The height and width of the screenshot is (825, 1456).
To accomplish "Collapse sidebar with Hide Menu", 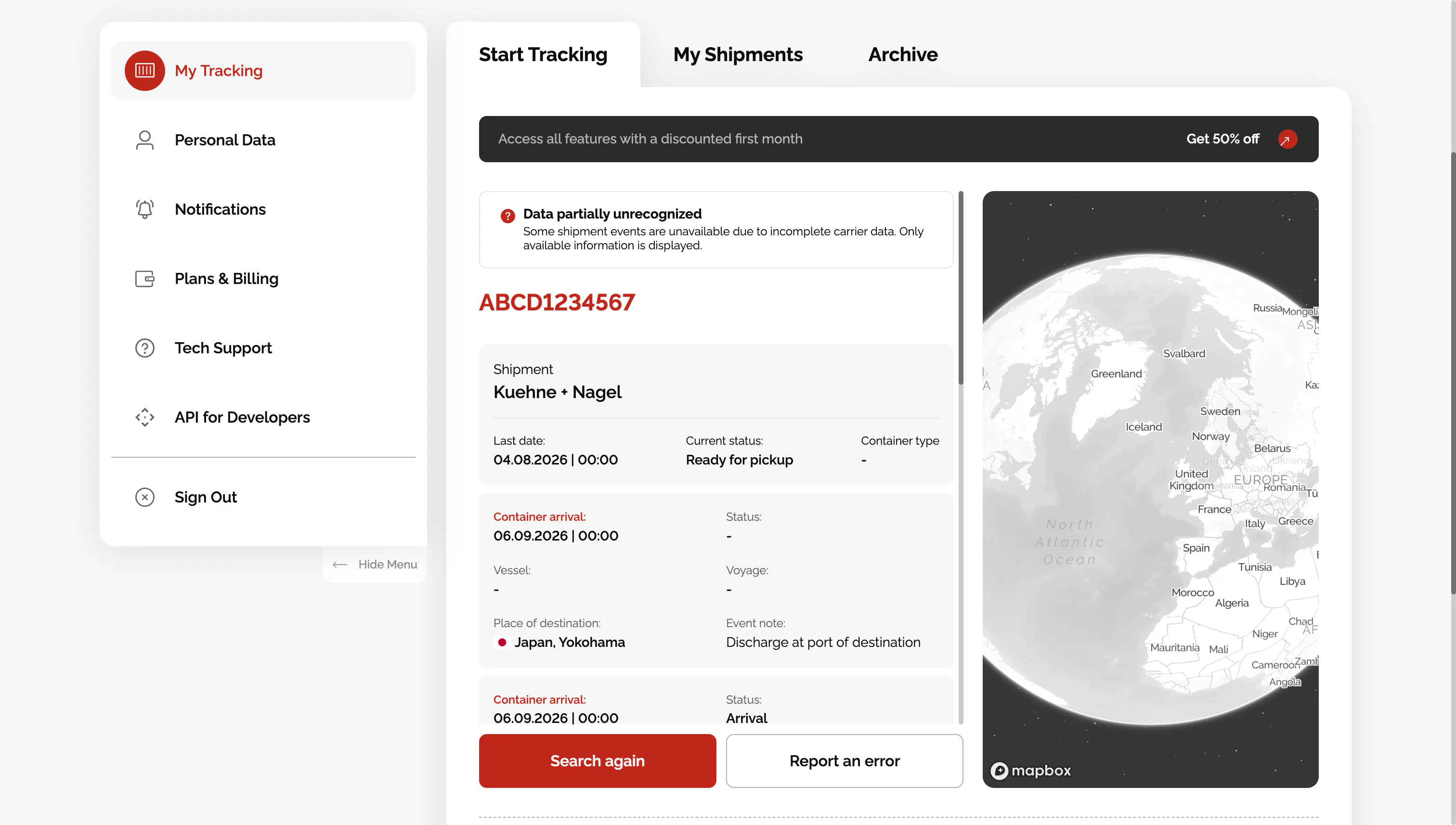I will (x=375, y=564).
